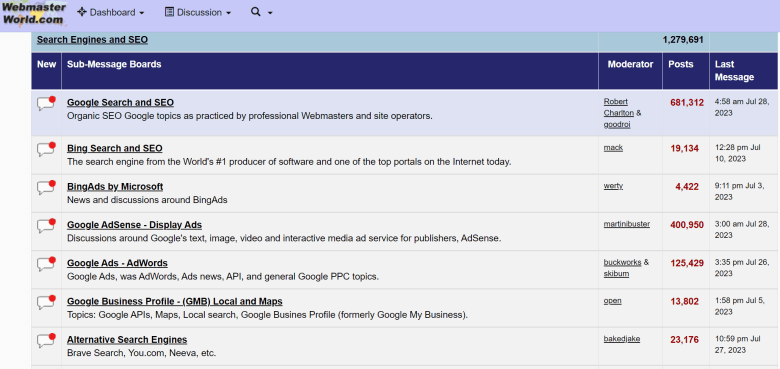780x369 pixels.
Task: Open moderator martinibuster's profile
Action: click(x=627, y=224)
